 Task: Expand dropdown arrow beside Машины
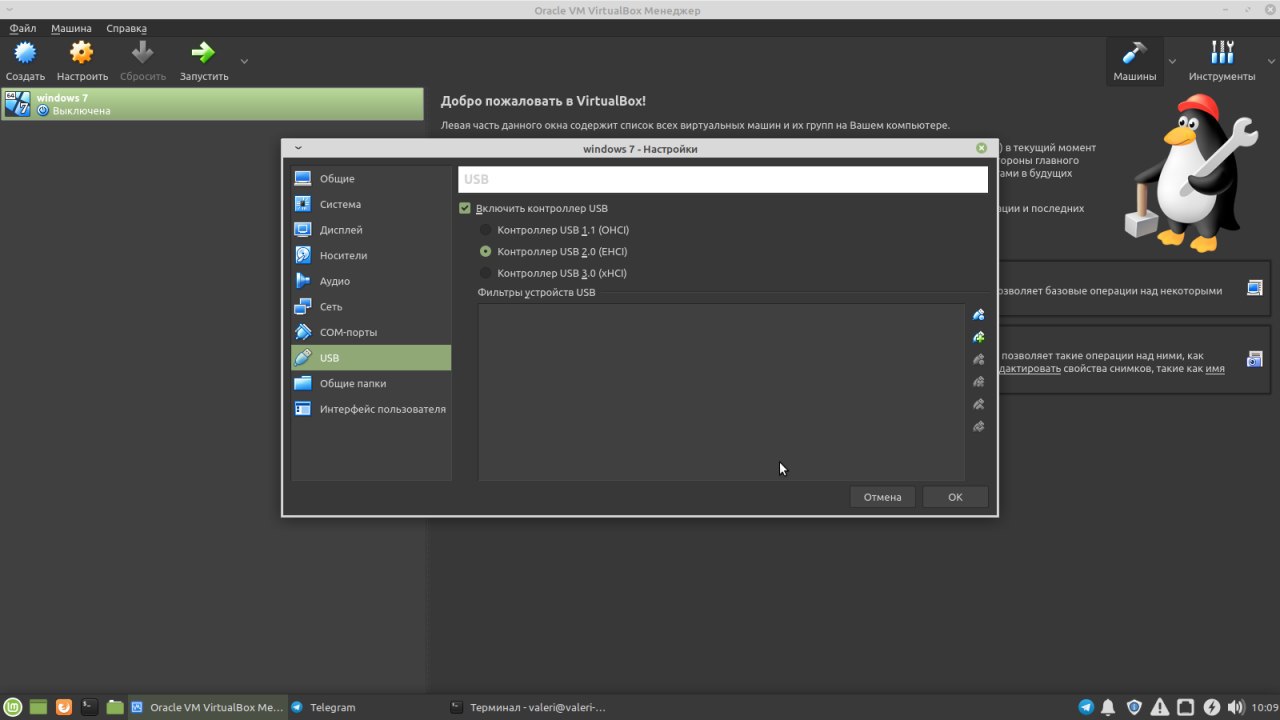click(x=1173, y=61)
